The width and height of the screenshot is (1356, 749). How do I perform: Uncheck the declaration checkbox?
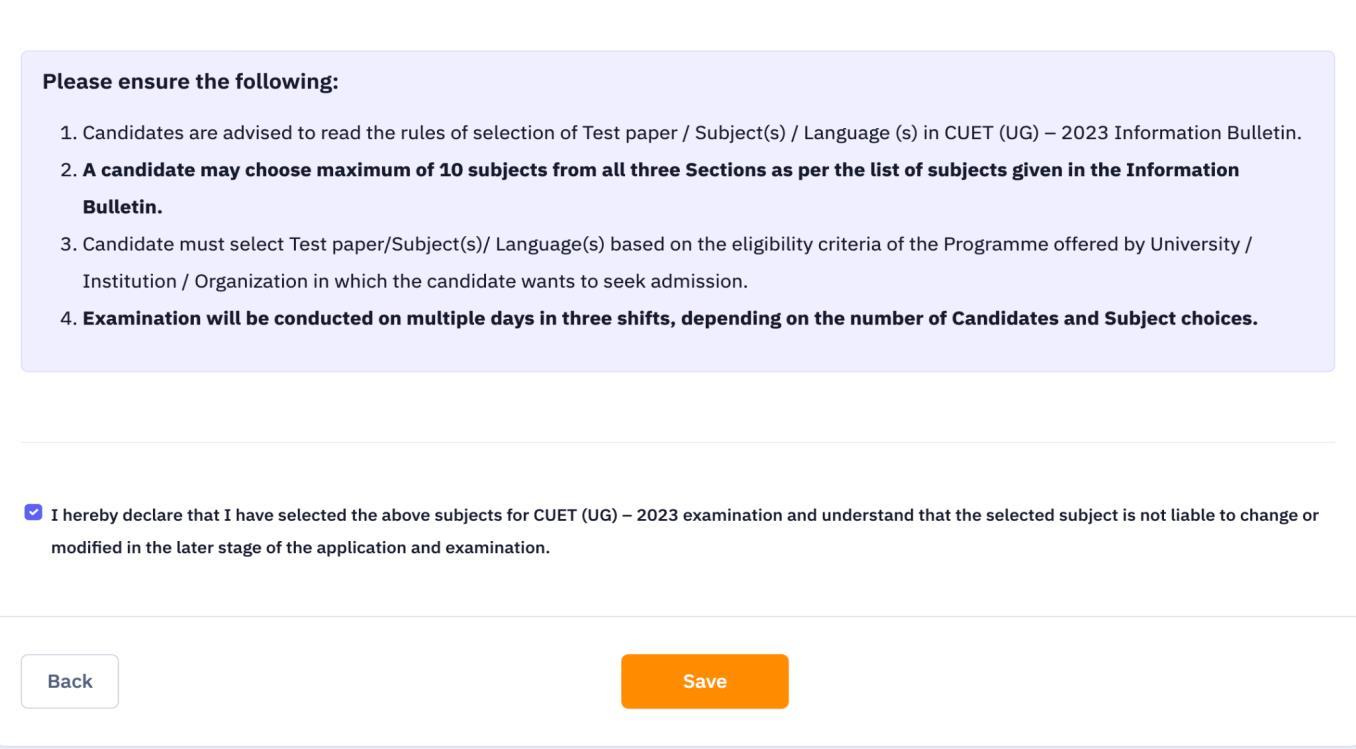tap(33, 514)
